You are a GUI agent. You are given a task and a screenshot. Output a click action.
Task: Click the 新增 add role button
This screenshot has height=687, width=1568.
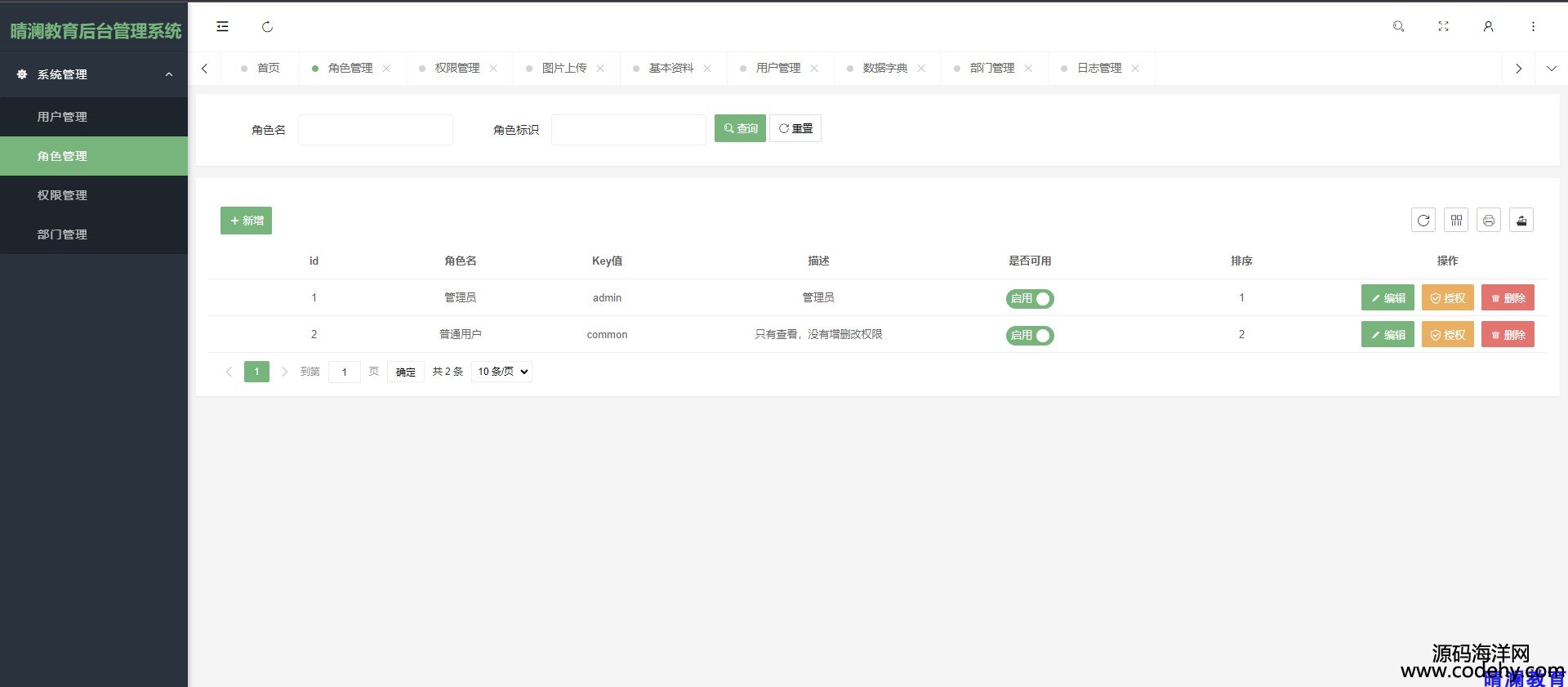246,221
